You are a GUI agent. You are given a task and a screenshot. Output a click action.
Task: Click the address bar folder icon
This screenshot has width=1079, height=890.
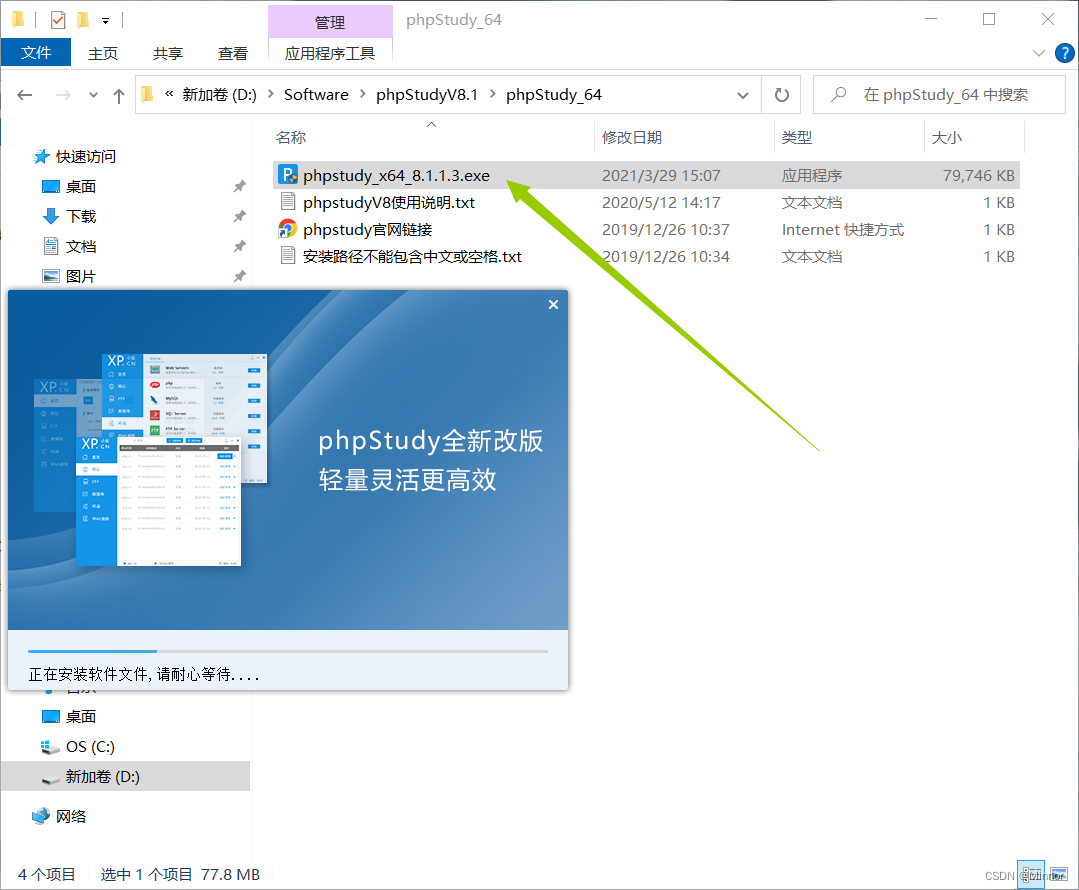[147, 94]
